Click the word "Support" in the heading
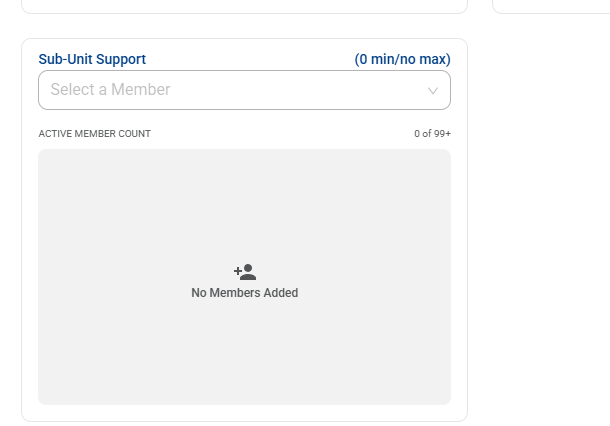Screen dimensions: 610x426 point(122,59)
